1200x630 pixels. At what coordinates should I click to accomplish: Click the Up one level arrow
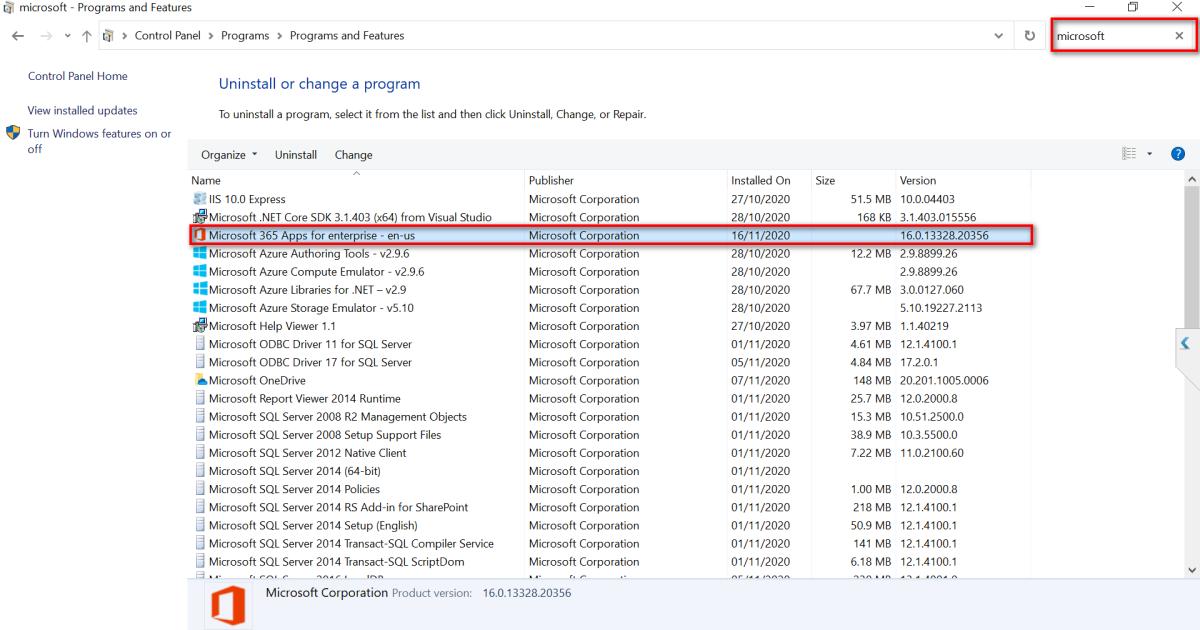point(87,36)
